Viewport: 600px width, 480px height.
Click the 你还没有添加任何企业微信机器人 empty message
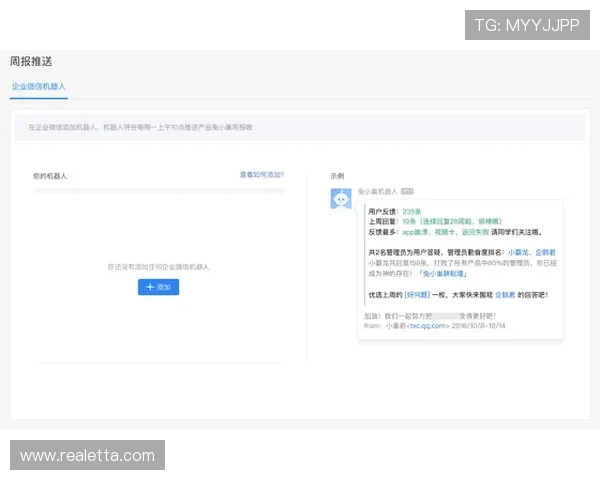158,267
